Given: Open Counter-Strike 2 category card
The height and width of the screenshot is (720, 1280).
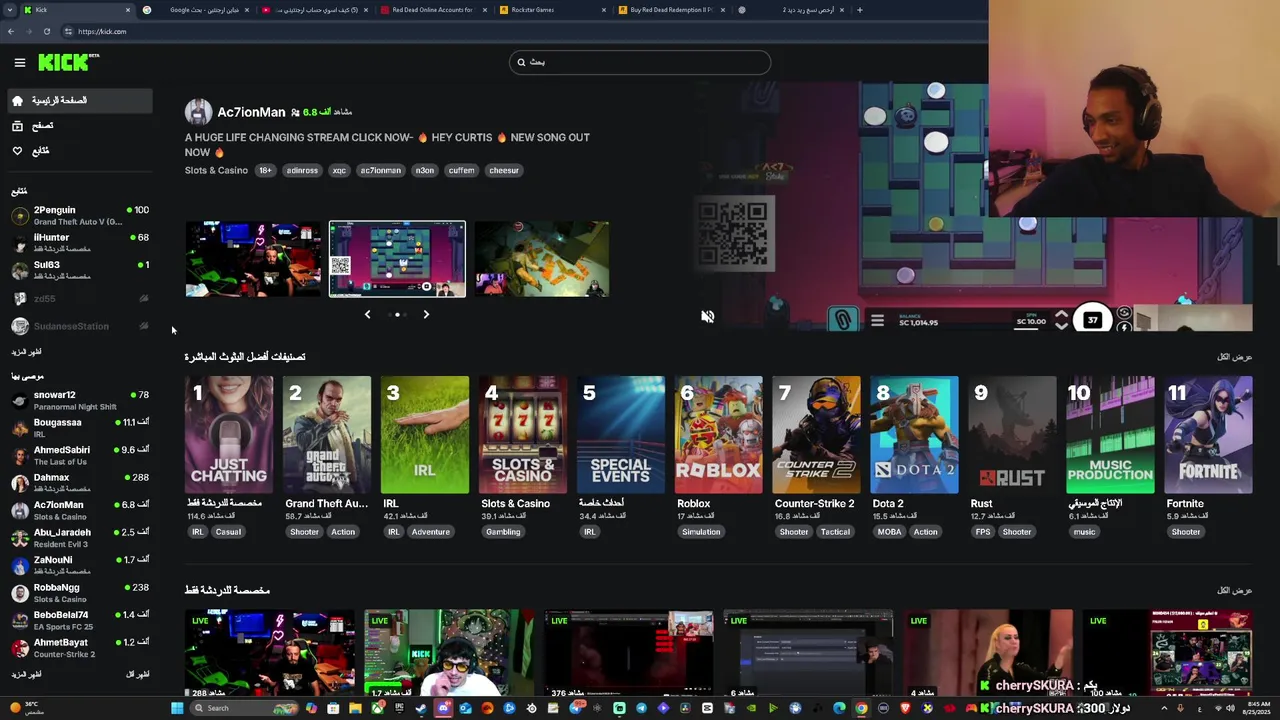Looking at the screenshot, I should [x=816, y=435].
